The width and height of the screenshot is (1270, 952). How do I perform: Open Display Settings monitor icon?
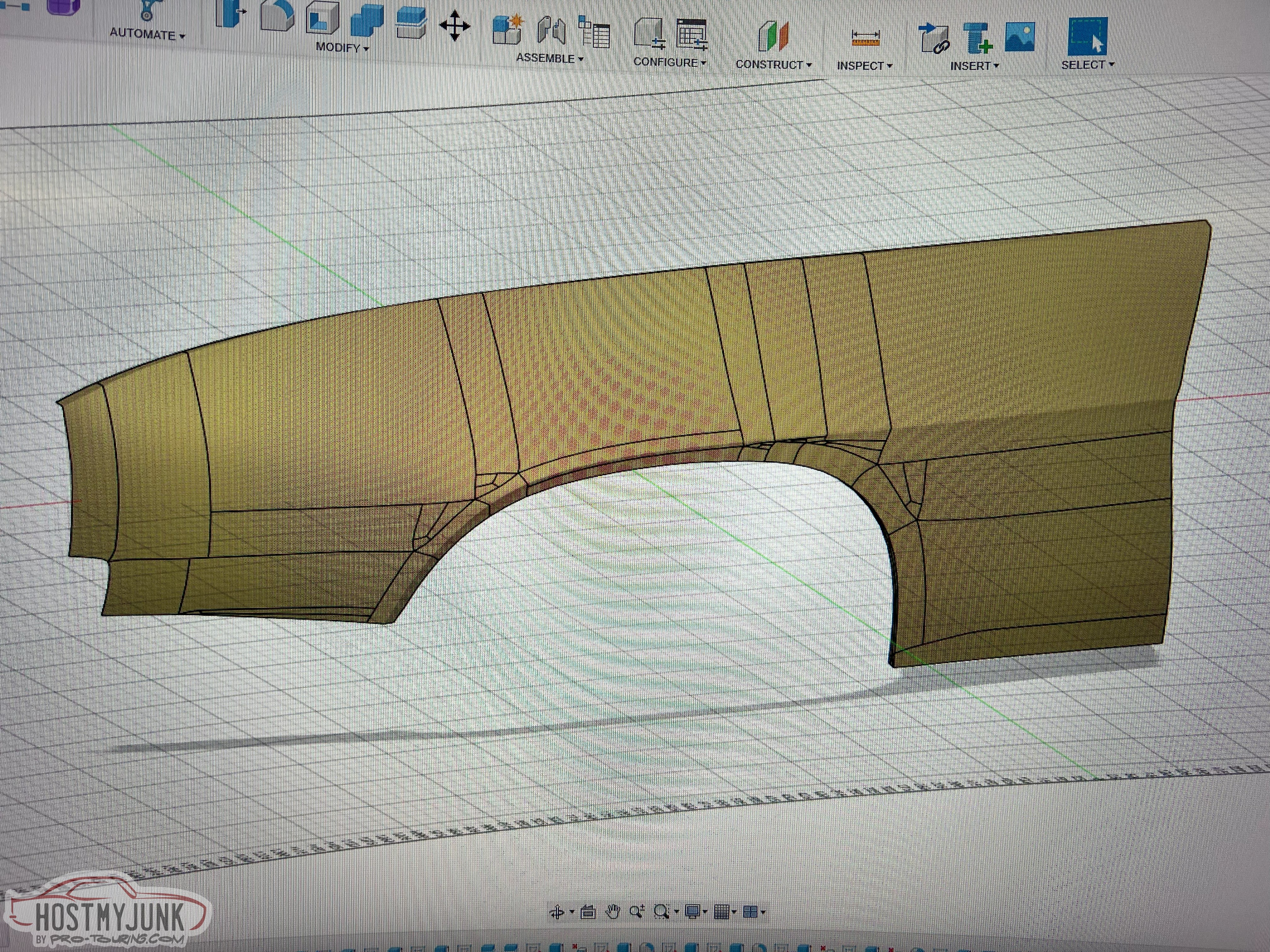point(694,911)
